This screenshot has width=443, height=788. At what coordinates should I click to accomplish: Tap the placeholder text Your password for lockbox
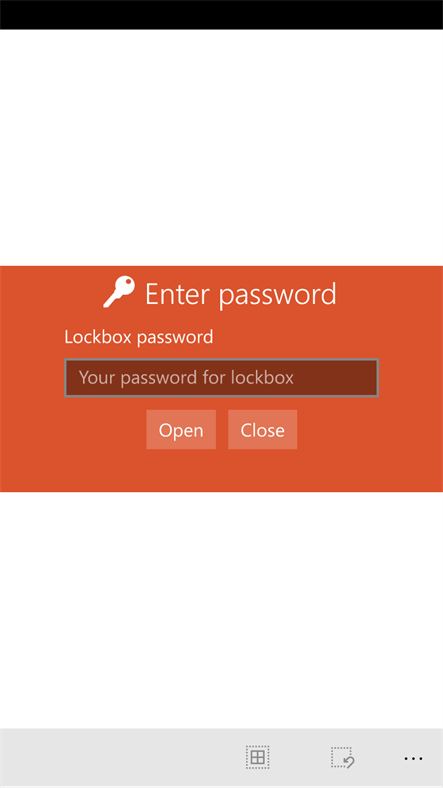(186, 377)
